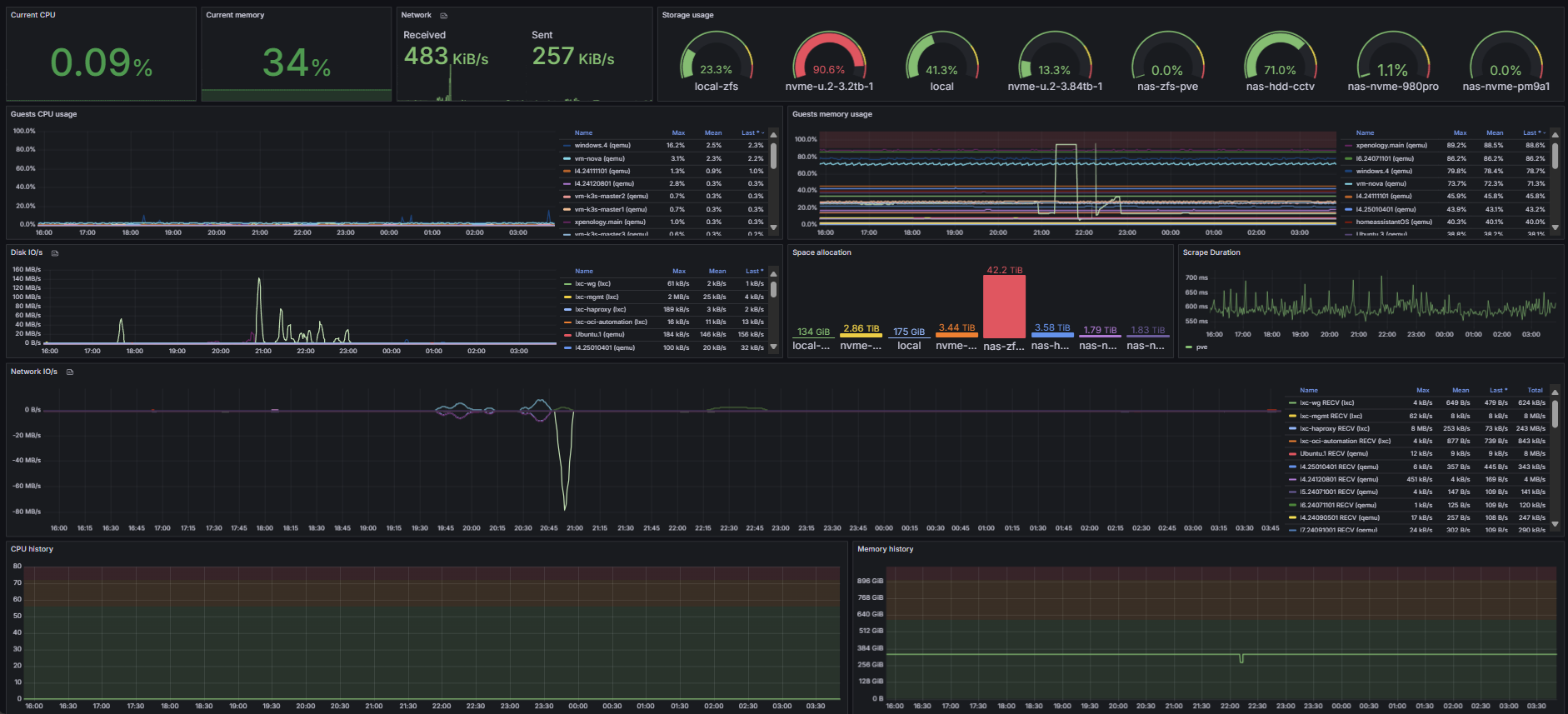Click the icon beside the Network IO/s title

click(70, 372)
